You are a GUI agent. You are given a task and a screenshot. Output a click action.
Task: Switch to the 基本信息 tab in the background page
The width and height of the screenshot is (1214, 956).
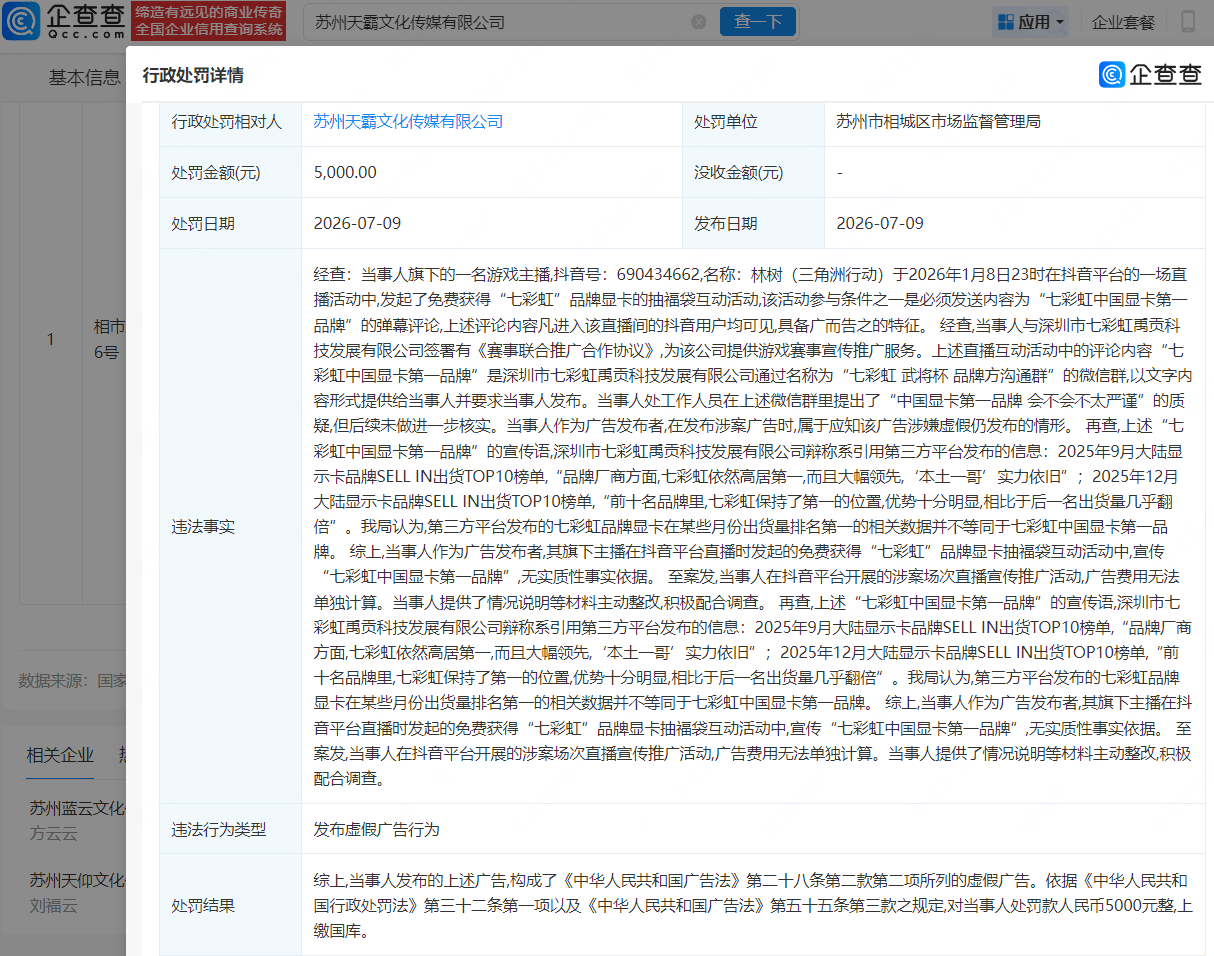point(85,78)
